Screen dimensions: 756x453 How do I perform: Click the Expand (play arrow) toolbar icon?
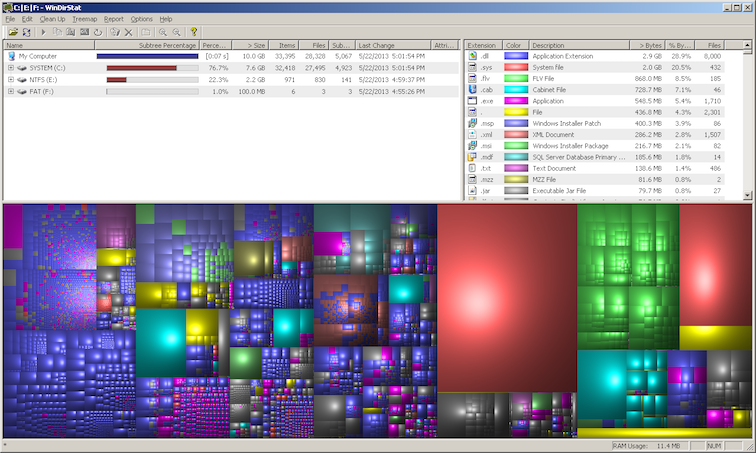click(43, 32)
